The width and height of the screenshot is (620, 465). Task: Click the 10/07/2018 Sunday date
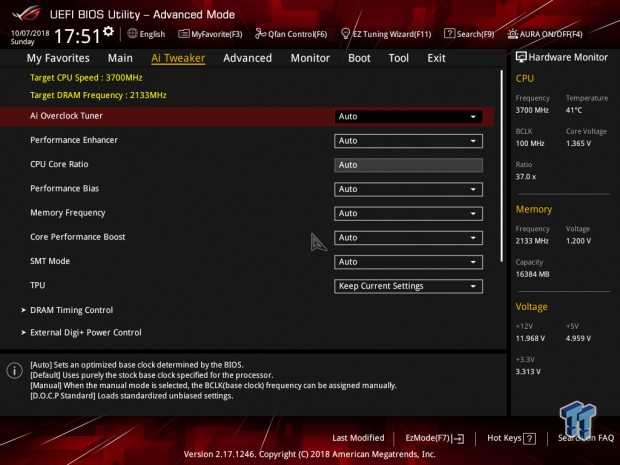click(30, 37)
